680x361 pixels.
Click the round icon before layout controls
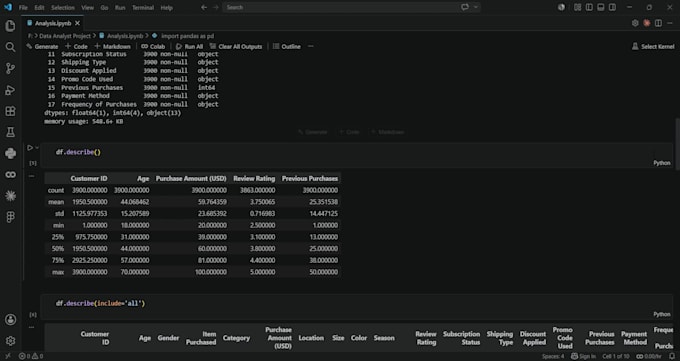click(562, 7)
